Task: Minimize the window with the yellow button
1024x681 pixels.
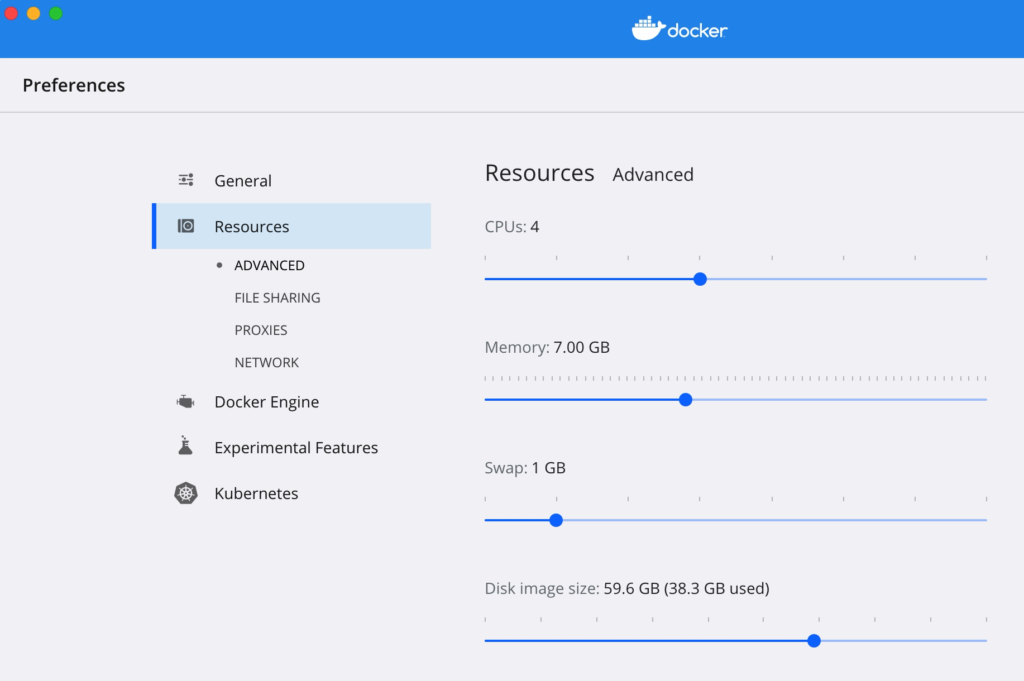Action: click(33, 13)
